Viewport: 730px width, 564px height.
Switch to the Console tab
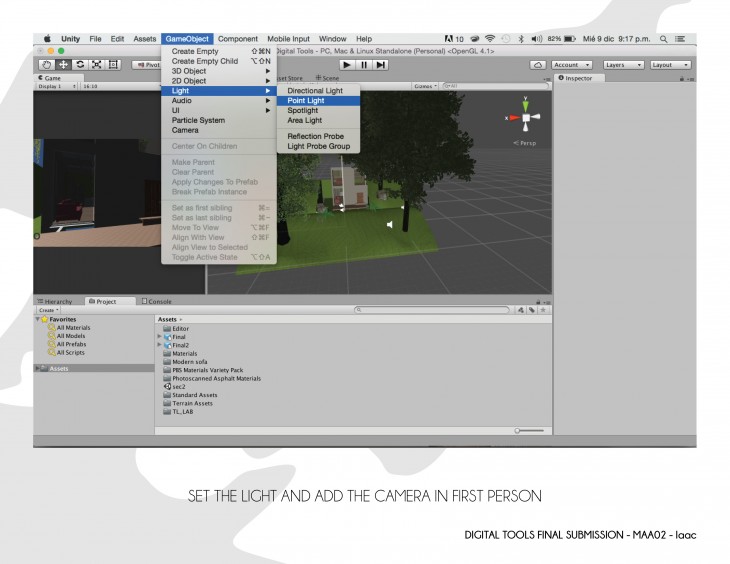158,301
